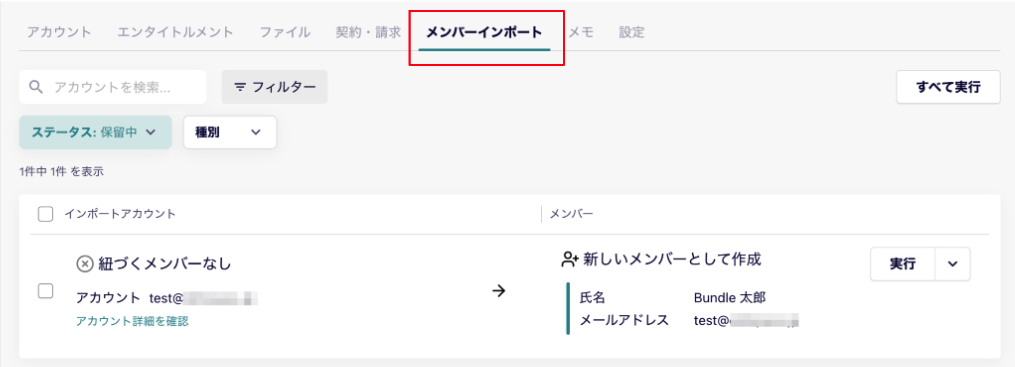
Task: Click the アカウント詳細を確認 link
Action: coord(132,321)
